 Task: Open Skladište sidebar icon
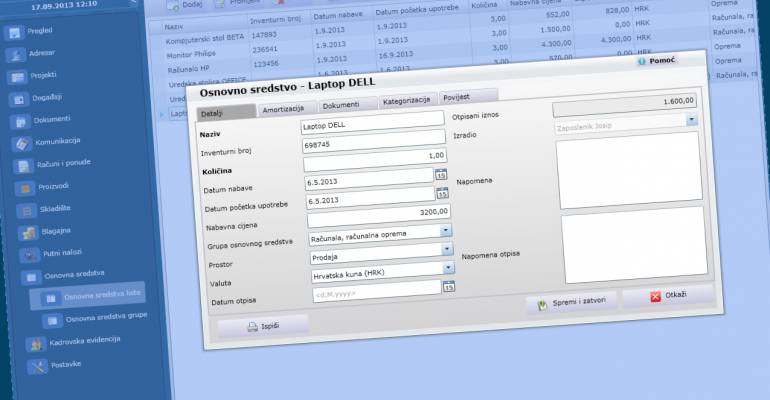(27, 211)
